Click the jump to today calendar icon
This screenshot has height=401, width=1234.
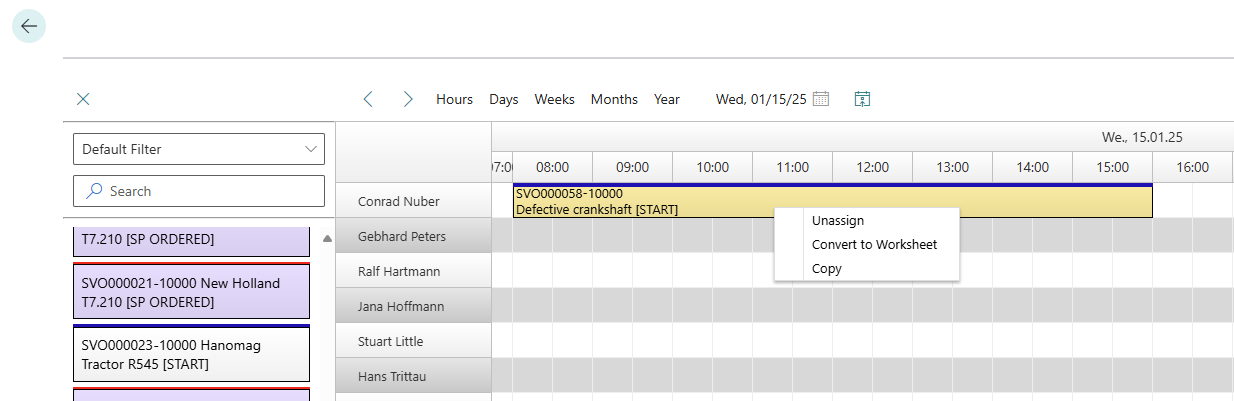click(863, 99)
